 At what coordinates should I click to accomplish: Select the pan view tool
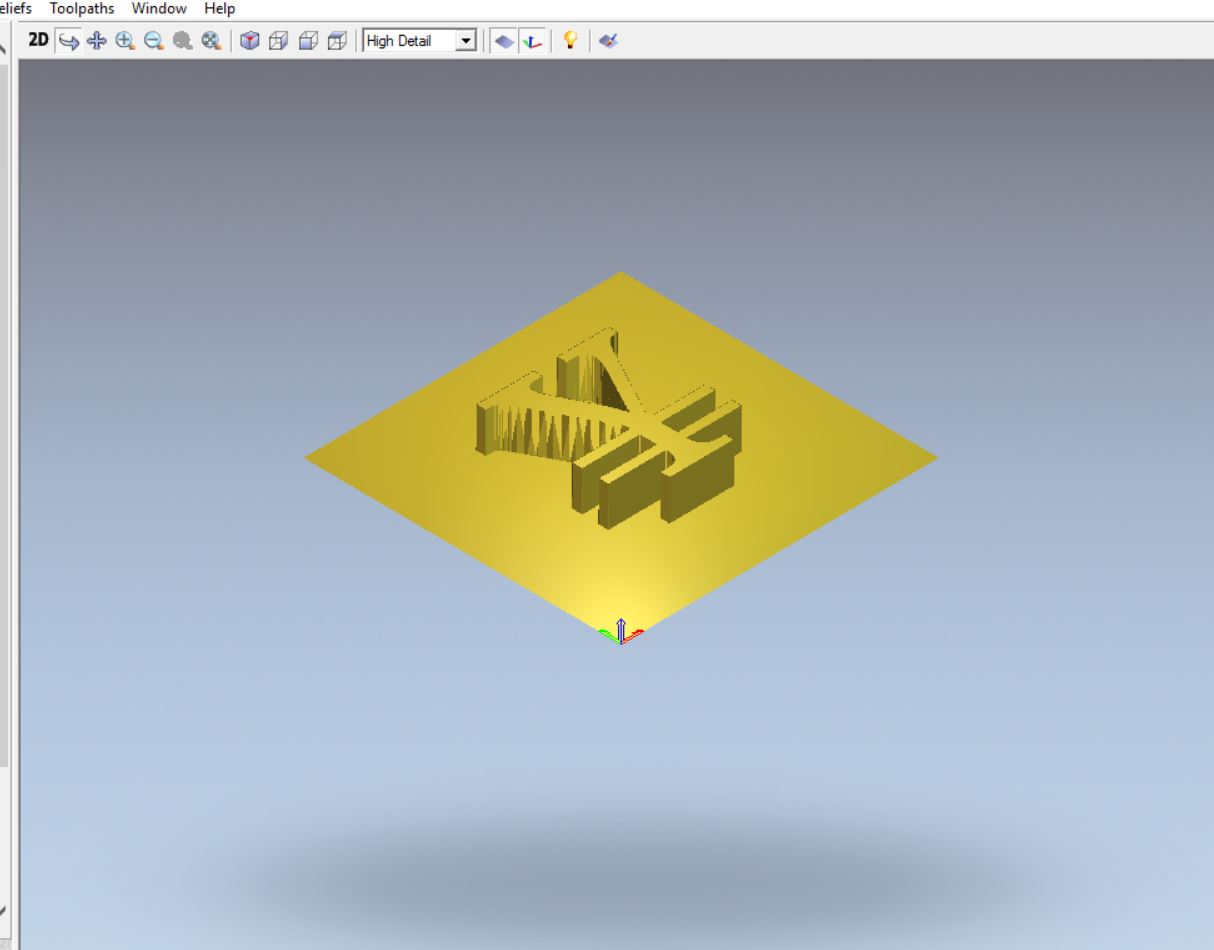[x=97, y=41]
